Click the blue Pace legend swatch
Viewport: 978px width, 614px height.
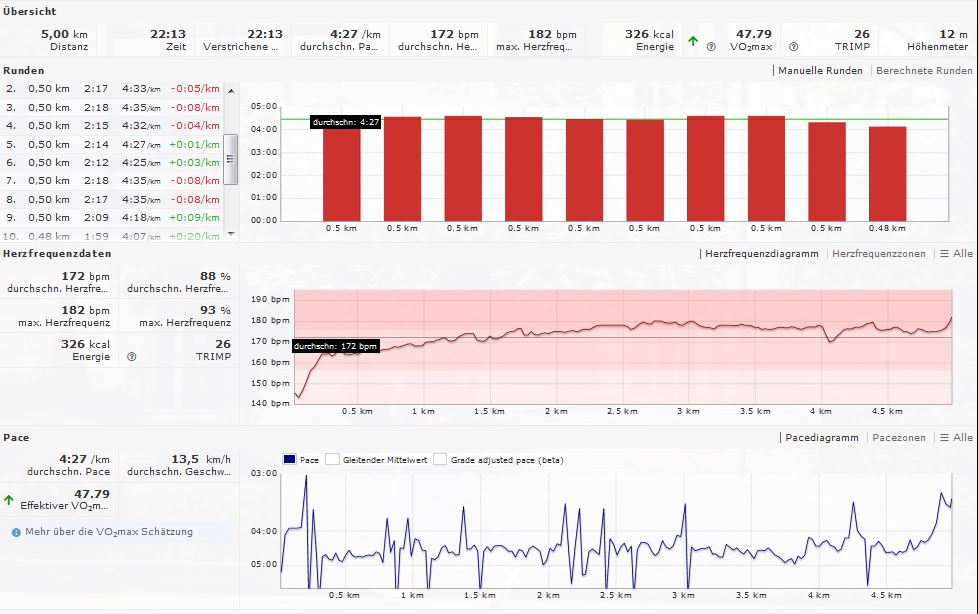point(288,460)
